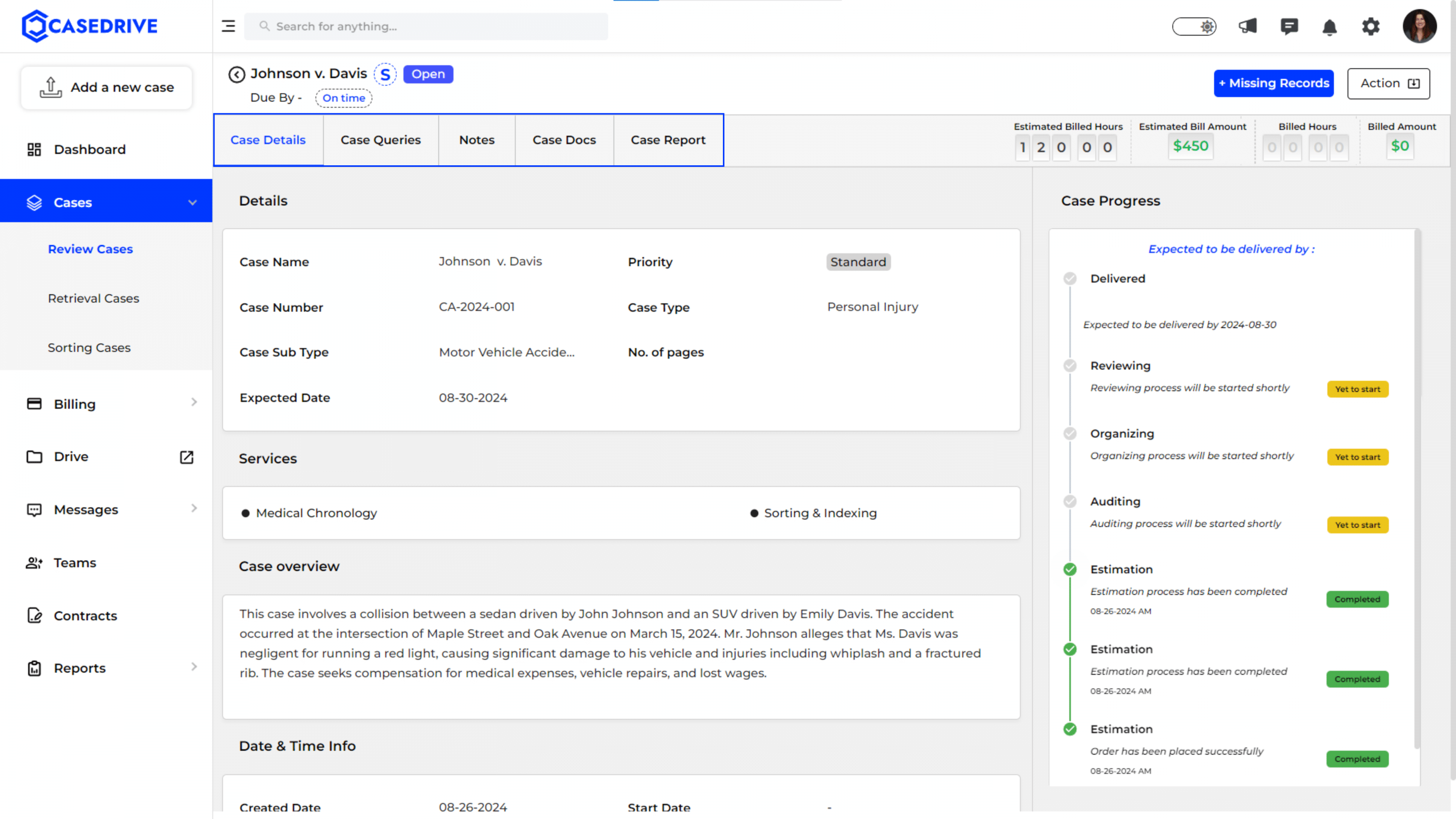Click the Missing Records button
The height and width of the screenshot is (819, 1456).
point(1273,83)
